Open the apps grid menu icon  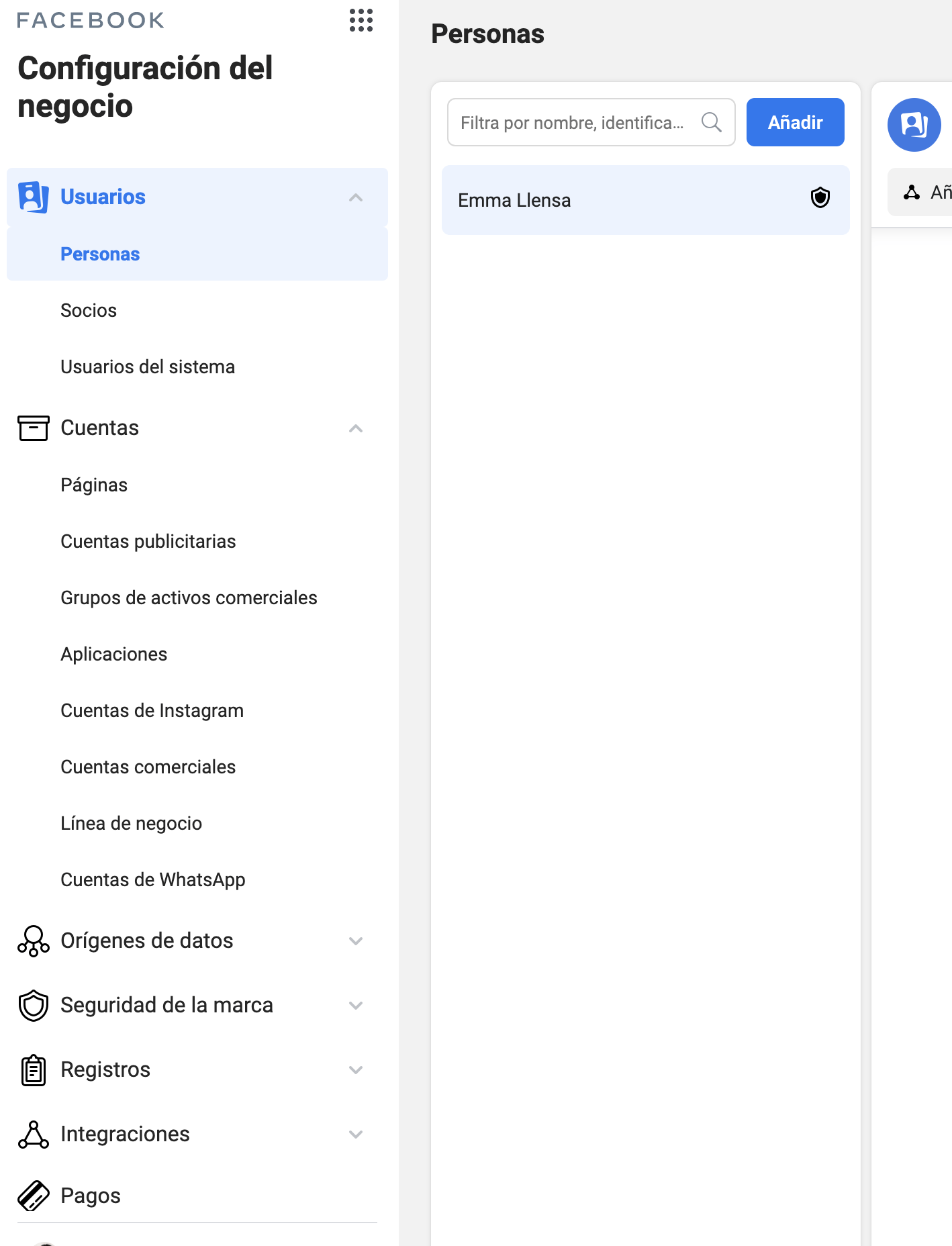(x=361, y=20)
